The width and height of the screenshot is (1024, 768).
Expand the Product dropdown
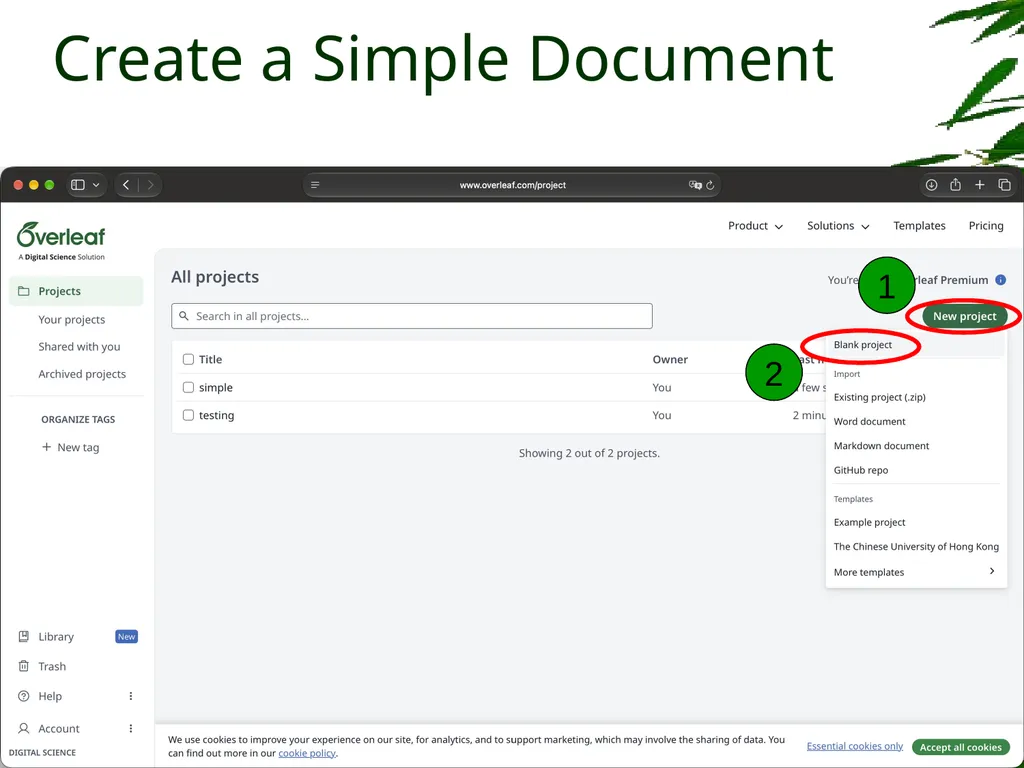tap(755, 226)
